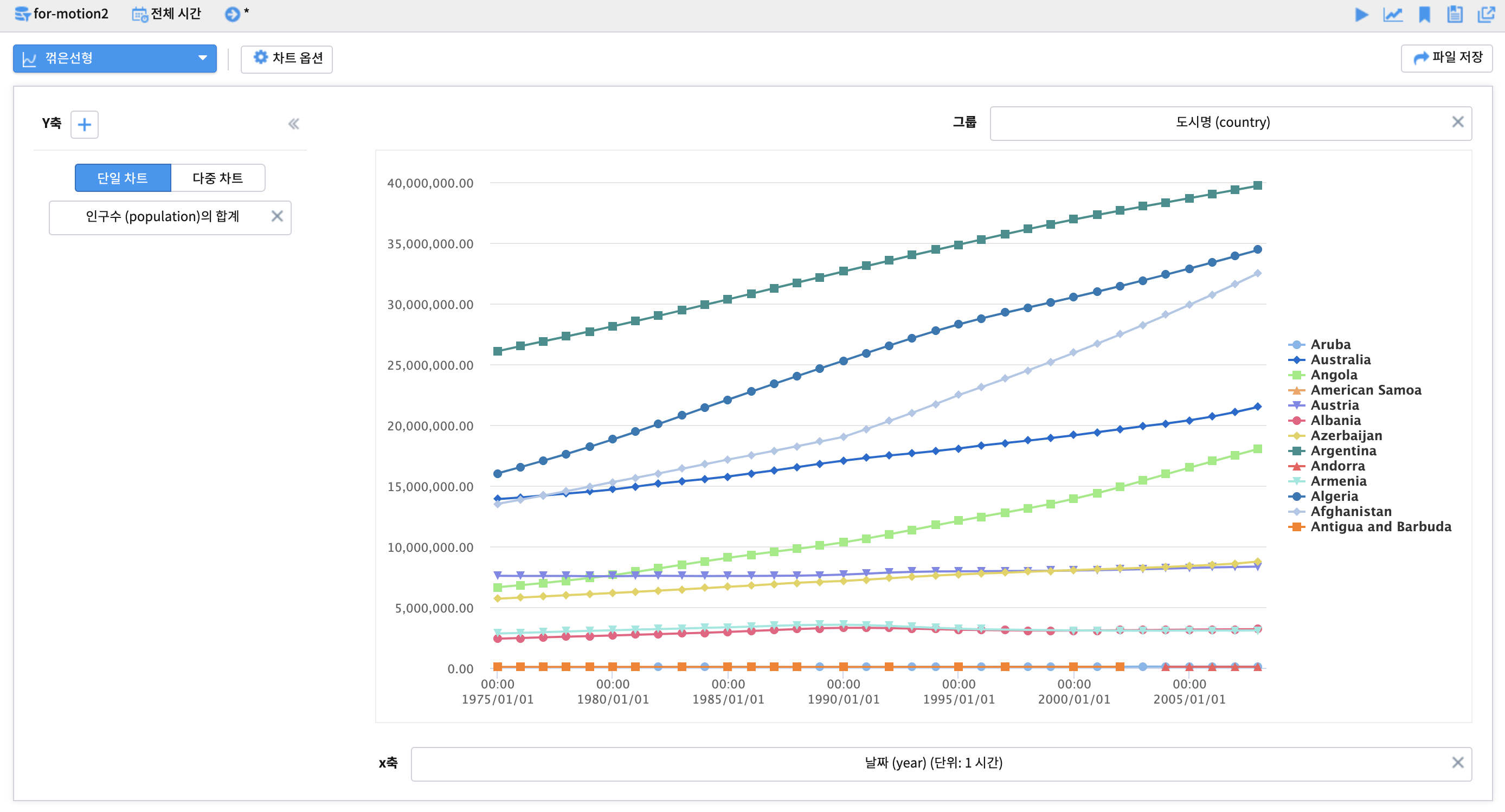Viewport: 1505px width, 812px height.
Task: Click the 전체 시간 label
Action: pos(176,14)
